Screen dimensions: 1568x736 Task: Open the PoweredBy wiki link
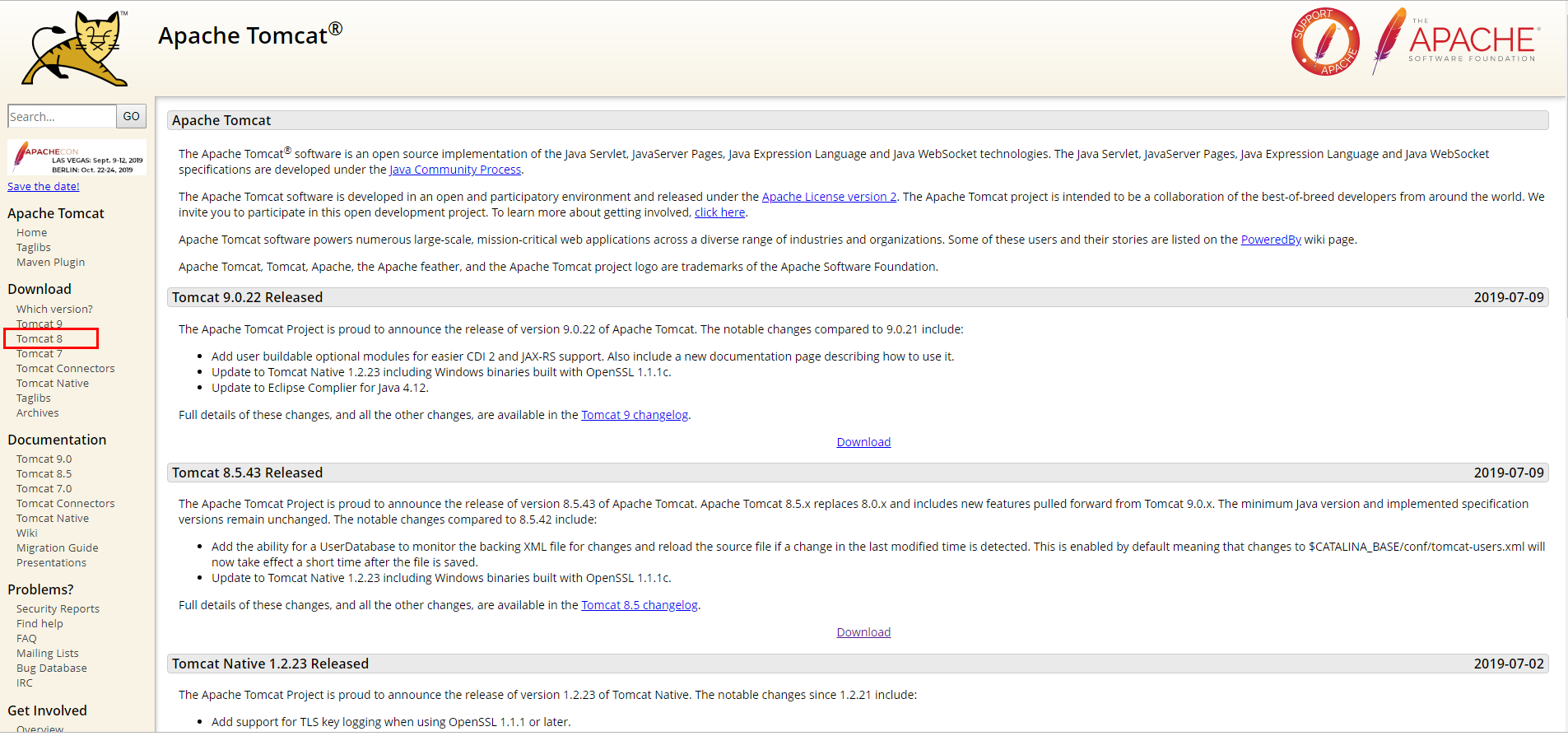click(1271, 240)
